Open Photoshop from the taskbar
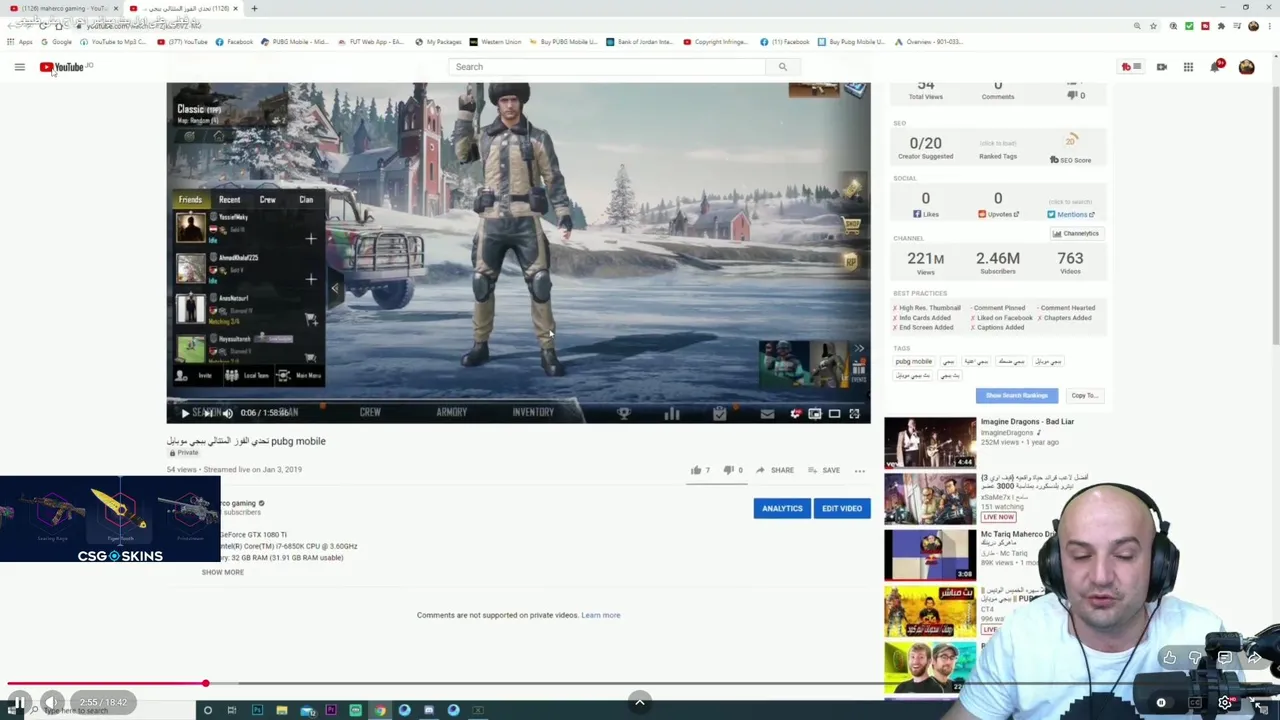The height and width of the screenshot is (720, 1280). pos(257,711)
